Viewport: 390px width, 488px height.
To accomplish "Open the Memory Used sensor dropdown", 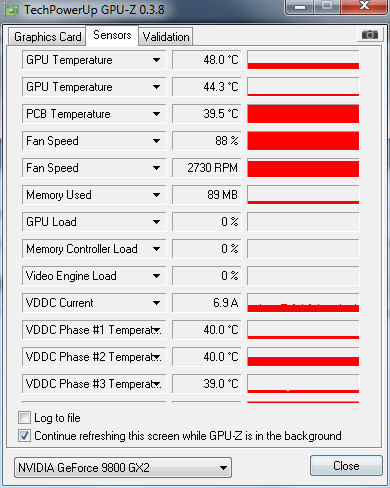I will [x=156, y=195].
